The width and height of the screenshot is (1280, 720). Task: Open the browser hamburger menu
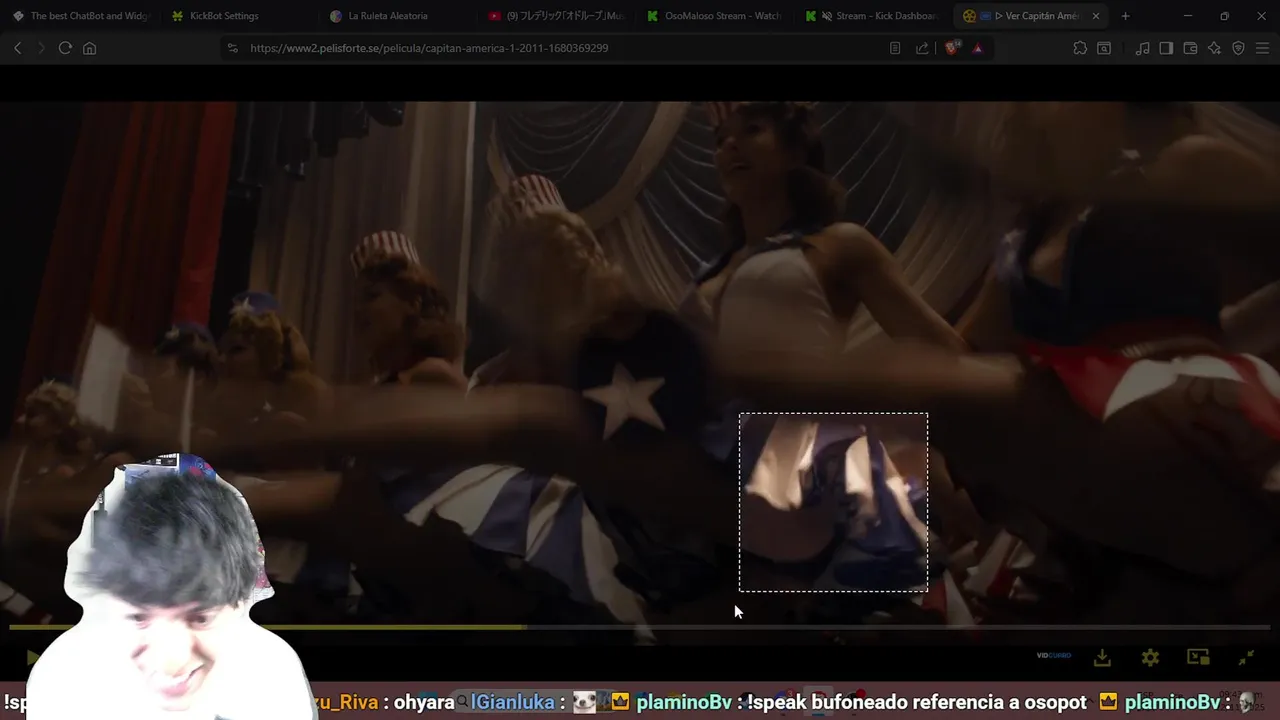click(1262, 48)
